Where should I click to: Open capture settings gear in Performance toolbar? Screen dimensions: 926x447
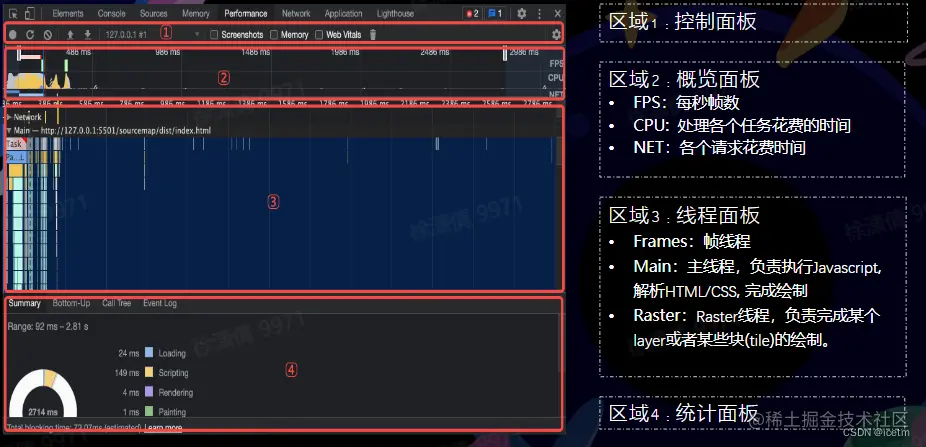coord(556,35)
